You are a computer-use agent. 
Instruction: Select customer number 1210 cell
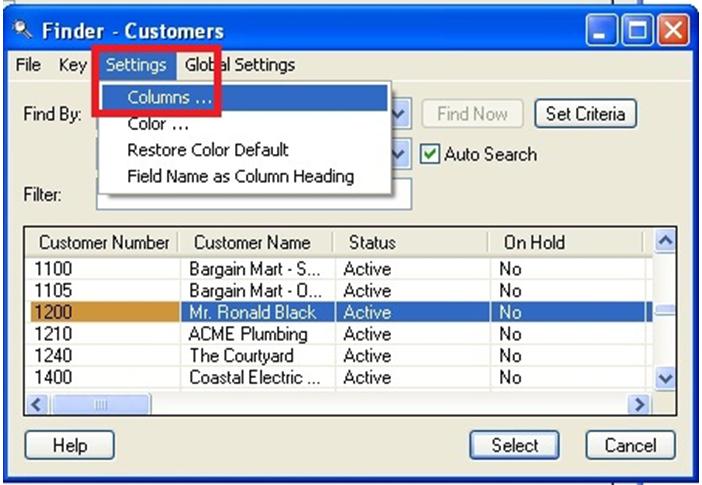pyautogui.click(x=104, y=334)
